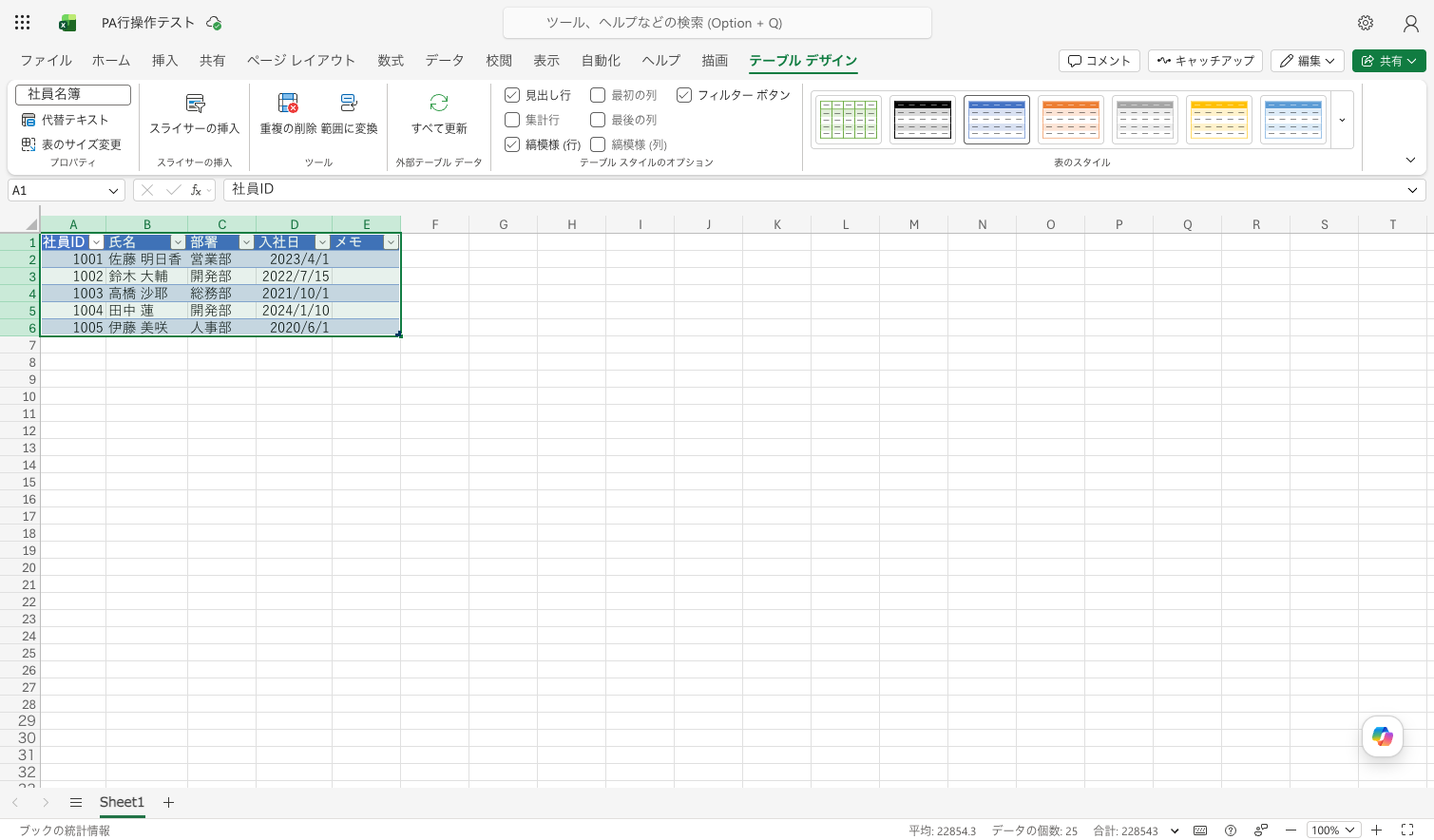Click the insert function fx icon

pyautogui.click(x=196, y=190)
